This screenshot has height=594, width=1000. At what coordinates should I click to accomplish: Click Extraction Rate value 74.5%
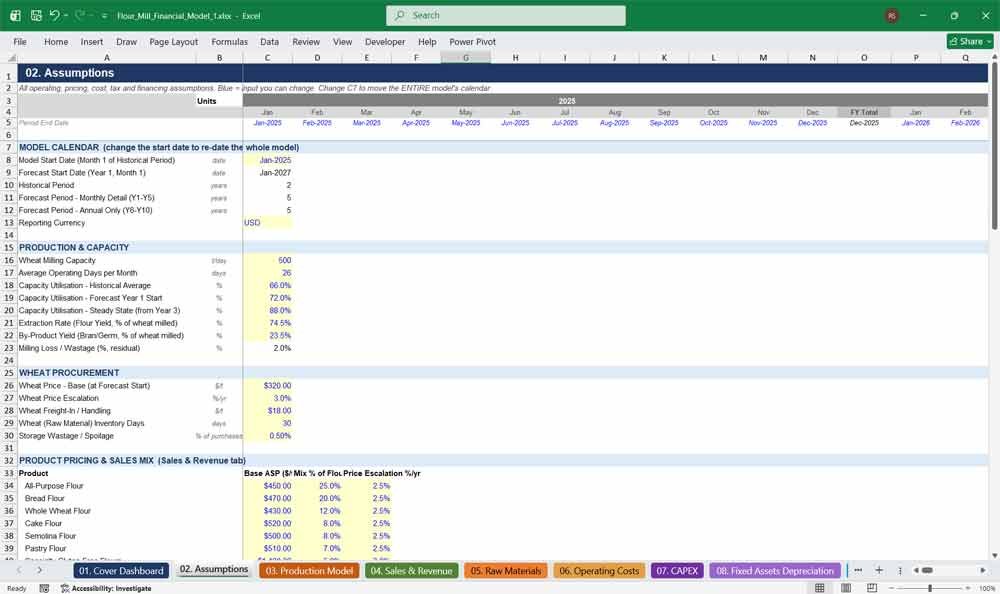tap(268, 323)
